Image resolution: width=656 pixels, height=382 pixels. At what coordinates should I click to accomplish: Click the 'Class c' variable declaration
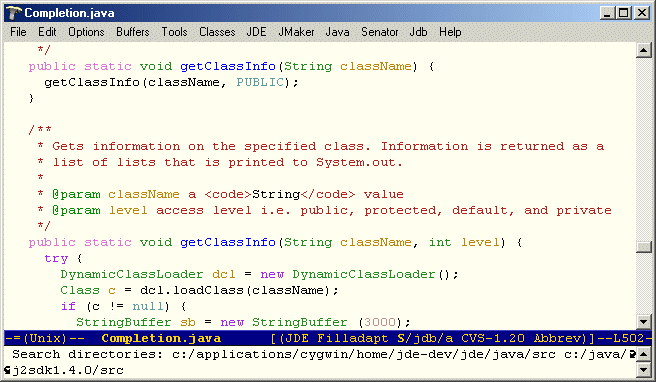[88, 290]
